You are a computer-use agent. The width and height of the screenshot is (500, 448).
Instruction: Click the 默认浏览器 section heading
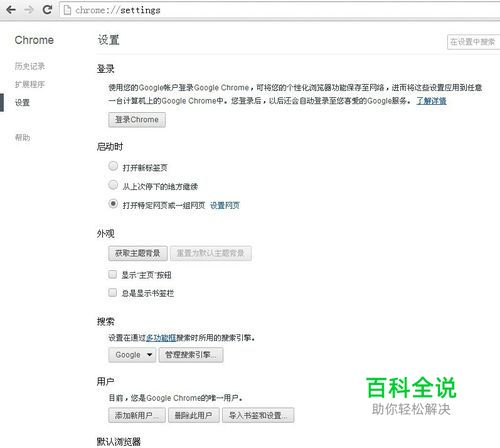pyautogui.click(x=119, y=442)
